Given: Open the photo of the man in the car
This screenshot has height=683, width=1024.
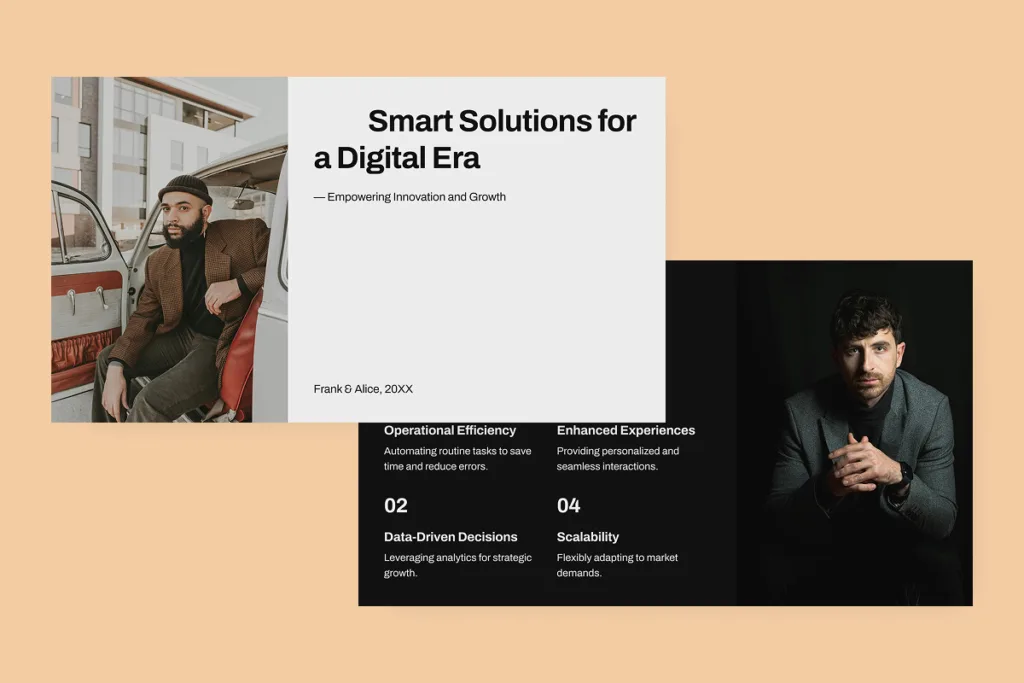Looking at the screenshot, I should (170, 245).
